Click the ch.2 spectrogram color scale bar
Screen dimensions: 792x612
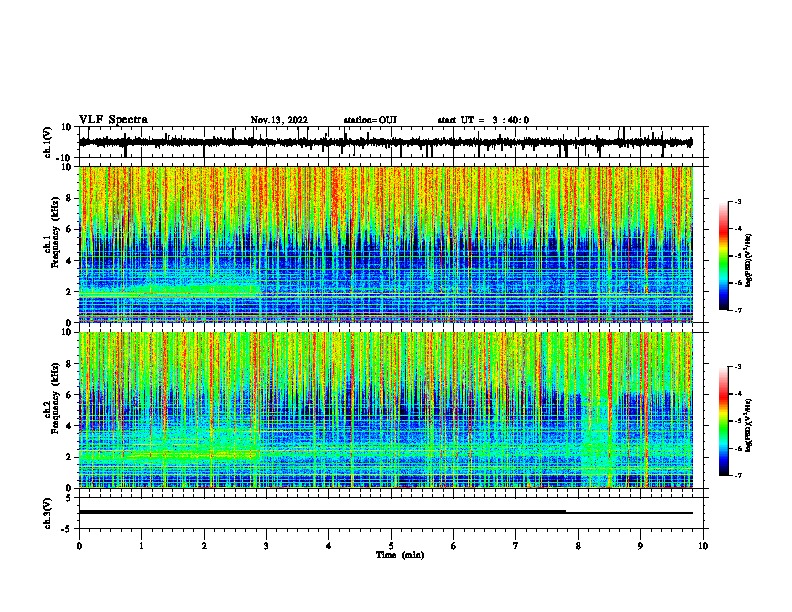pos(723,421)
